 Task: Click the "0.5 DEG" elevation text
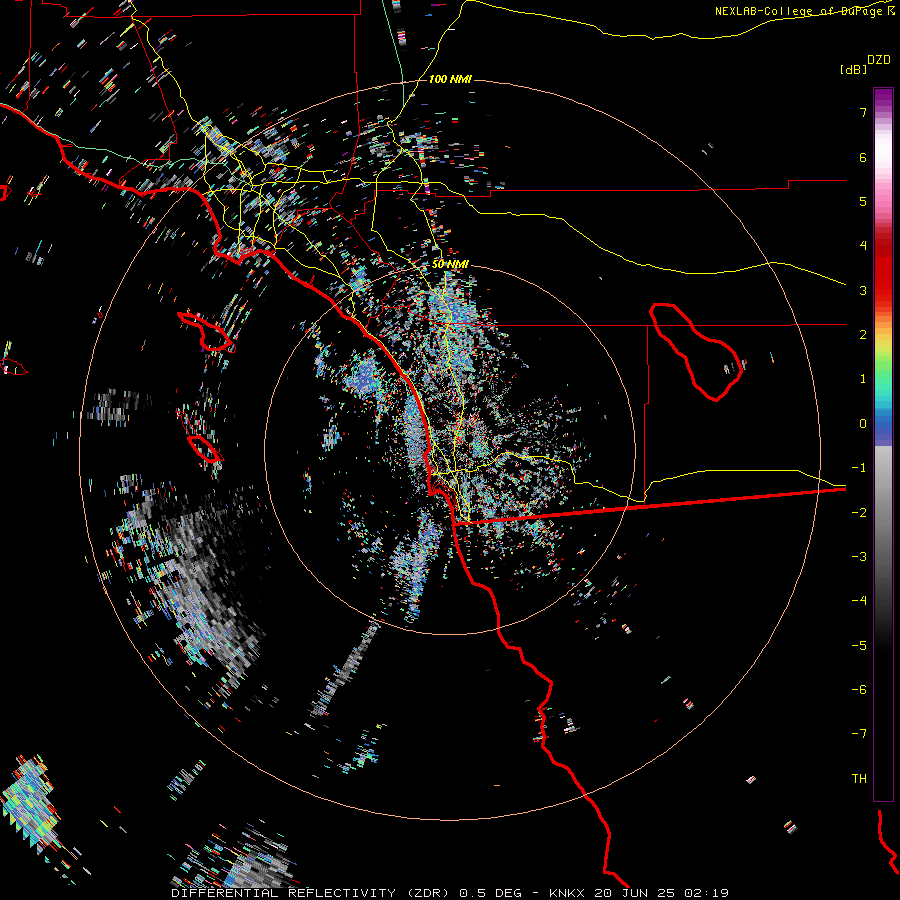coord(490,893)
